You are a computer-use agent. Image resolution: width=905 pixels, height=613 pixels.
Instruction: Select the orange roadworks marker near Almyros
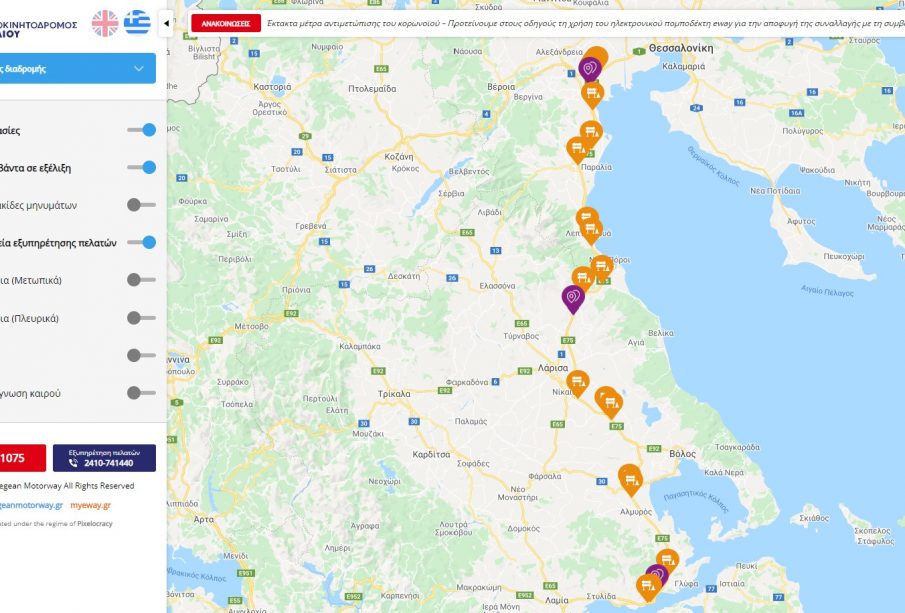(630, 479)
